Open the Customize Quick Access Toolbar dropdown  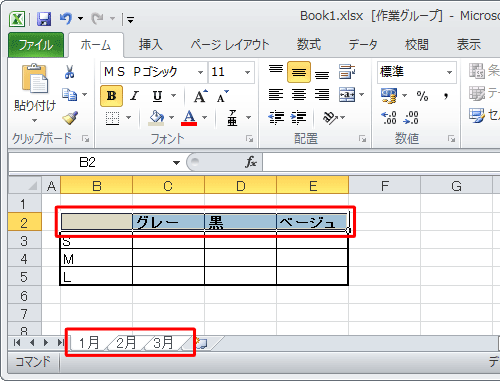(130, 20)
